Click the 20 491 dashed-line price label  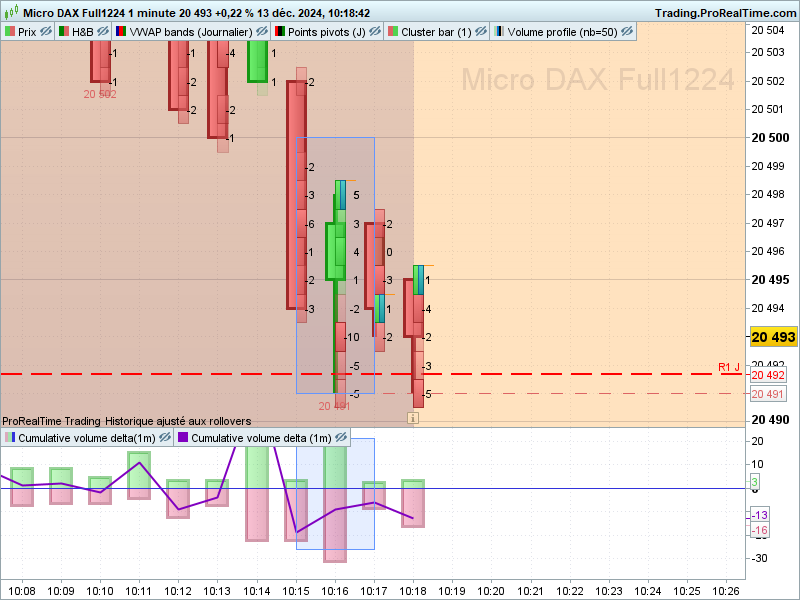pos(767,394)
